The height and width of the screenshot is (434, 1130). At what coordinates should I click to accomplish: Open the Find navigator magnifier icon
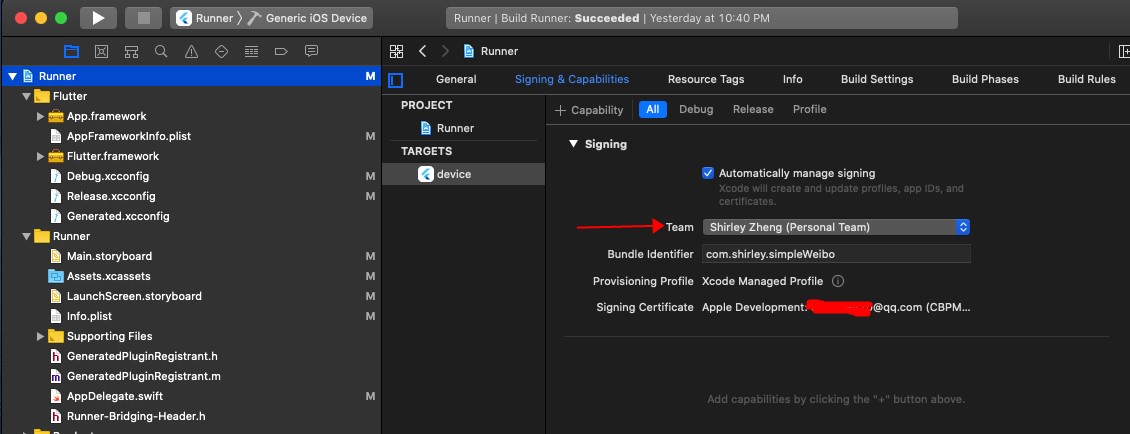click(x=161, y=51)
